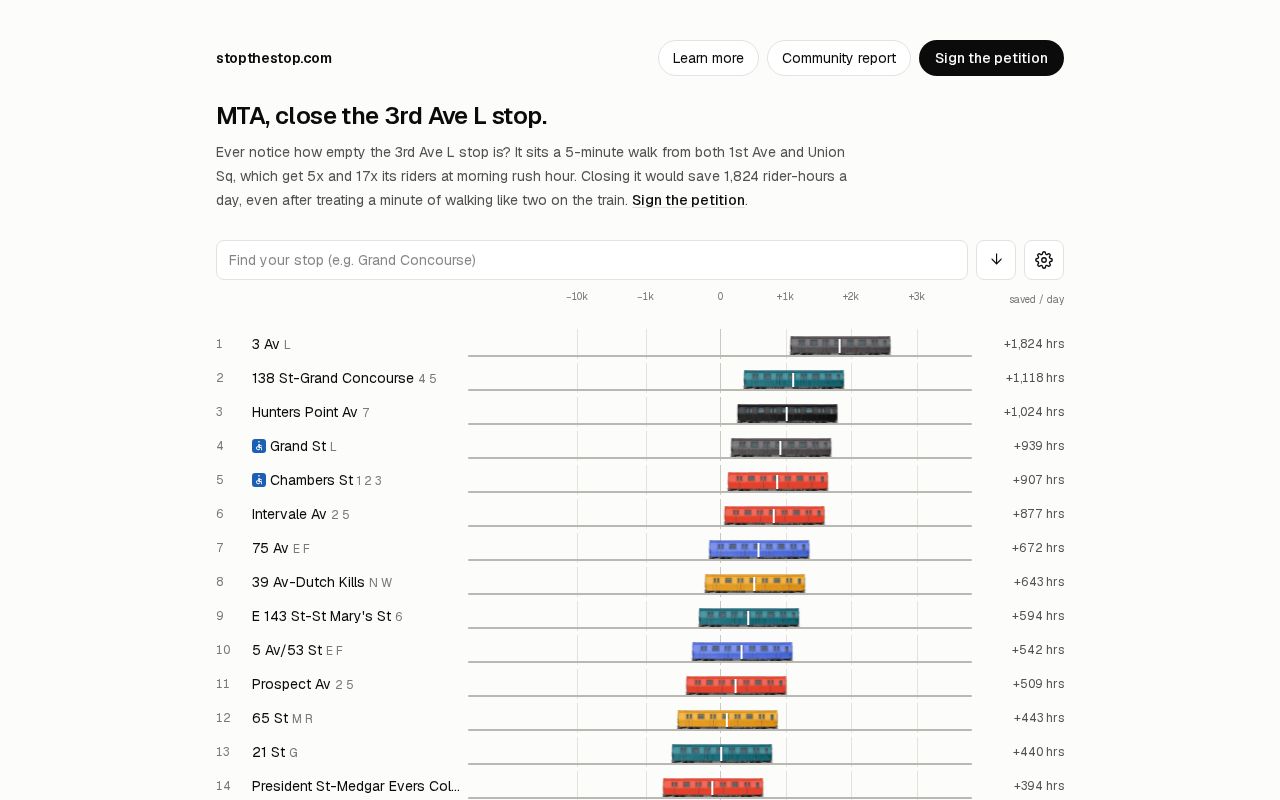
Task: Go to stopthestop.com home logo
Action: tap(274, 58)
